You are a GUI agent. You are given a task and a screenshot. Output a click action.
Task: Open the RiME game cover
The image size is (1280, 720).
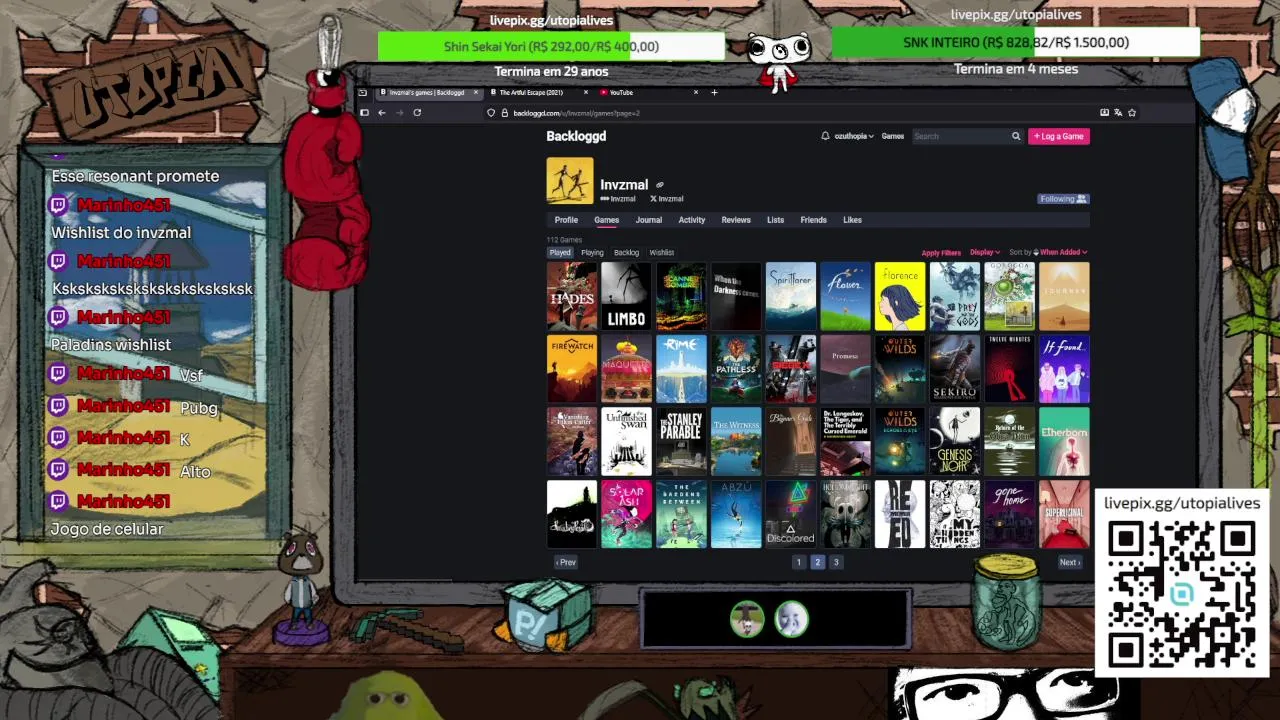681,369
